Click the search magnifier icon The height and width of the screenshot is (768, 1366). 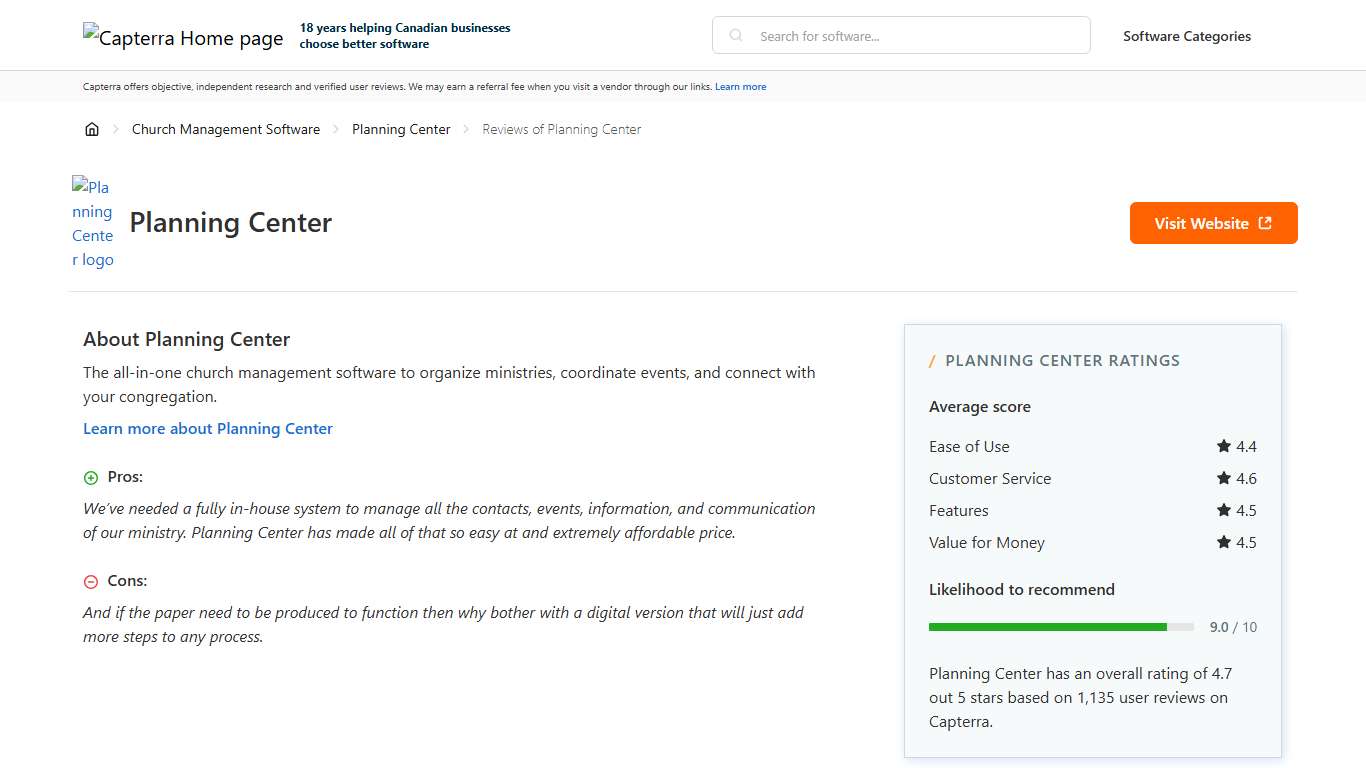pos(735,35)
